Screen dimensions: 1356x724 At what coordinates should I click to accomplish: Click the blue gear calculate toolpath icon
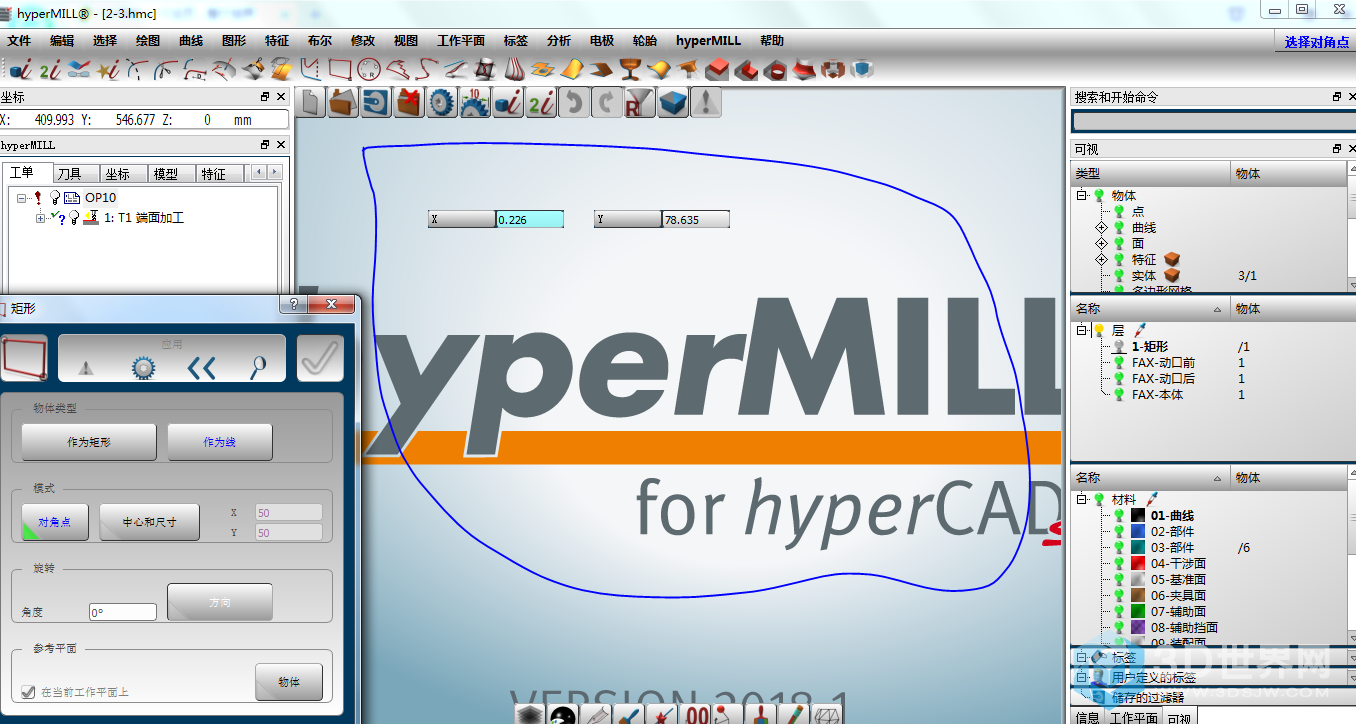point(442,102)
